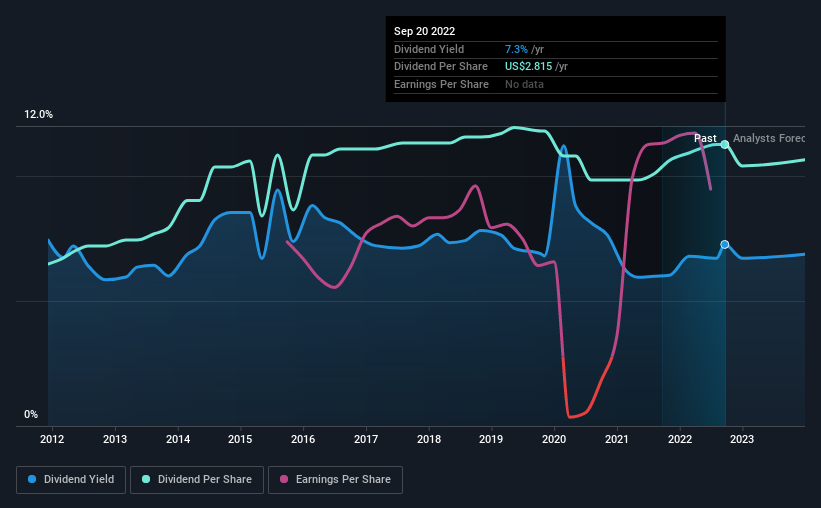821x508 pixels.
Task: Click the 2012 x-axis year label
Action: point(52,439)
